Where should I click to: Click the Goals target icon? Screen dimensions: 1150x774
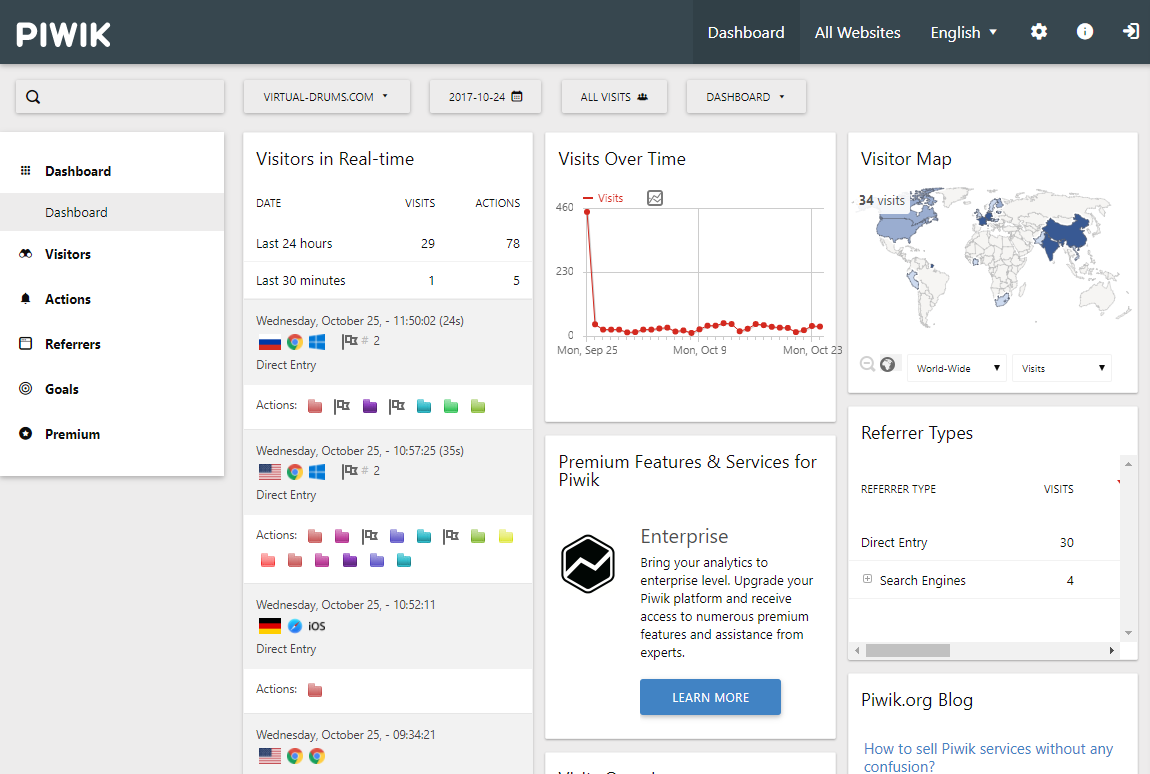pos(26,389)
